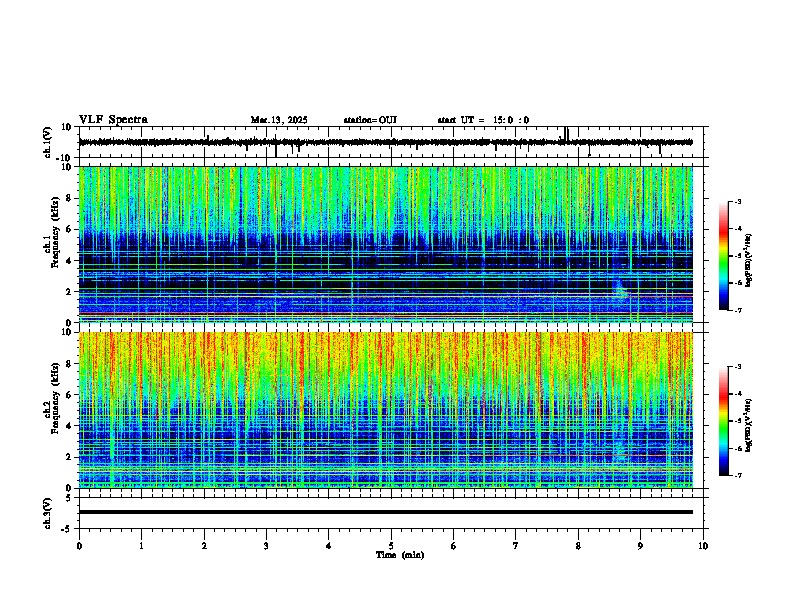792x612 pixels.
Task: Click the ch.1 "Frequency (kHz)" axis label
Action: [55, 233]
